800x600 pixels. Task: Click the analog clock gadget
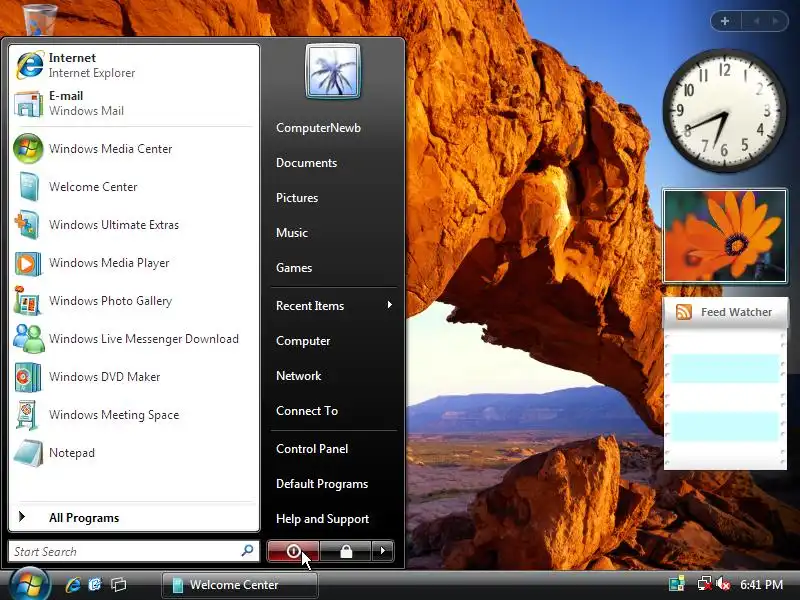tap(724, 110)
